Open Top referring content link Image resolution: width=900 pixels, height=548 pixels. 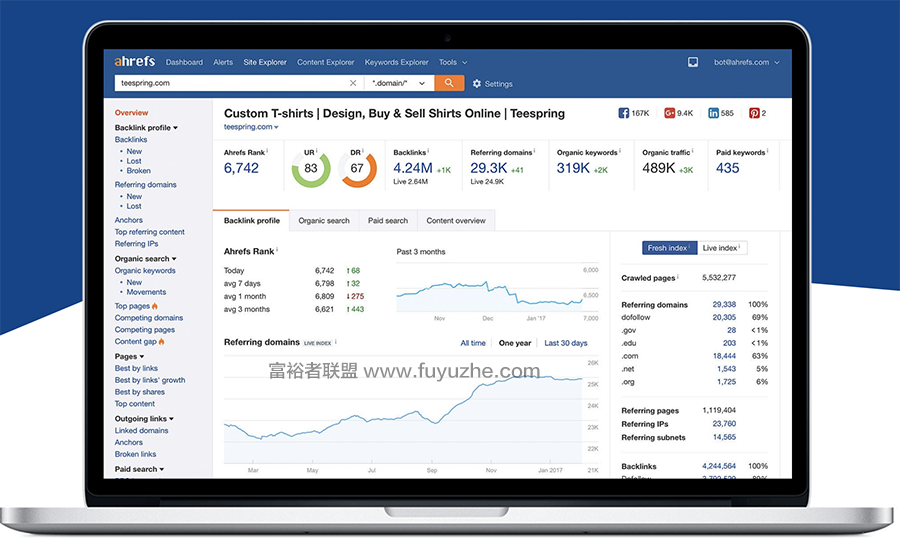tap(149, 232)
